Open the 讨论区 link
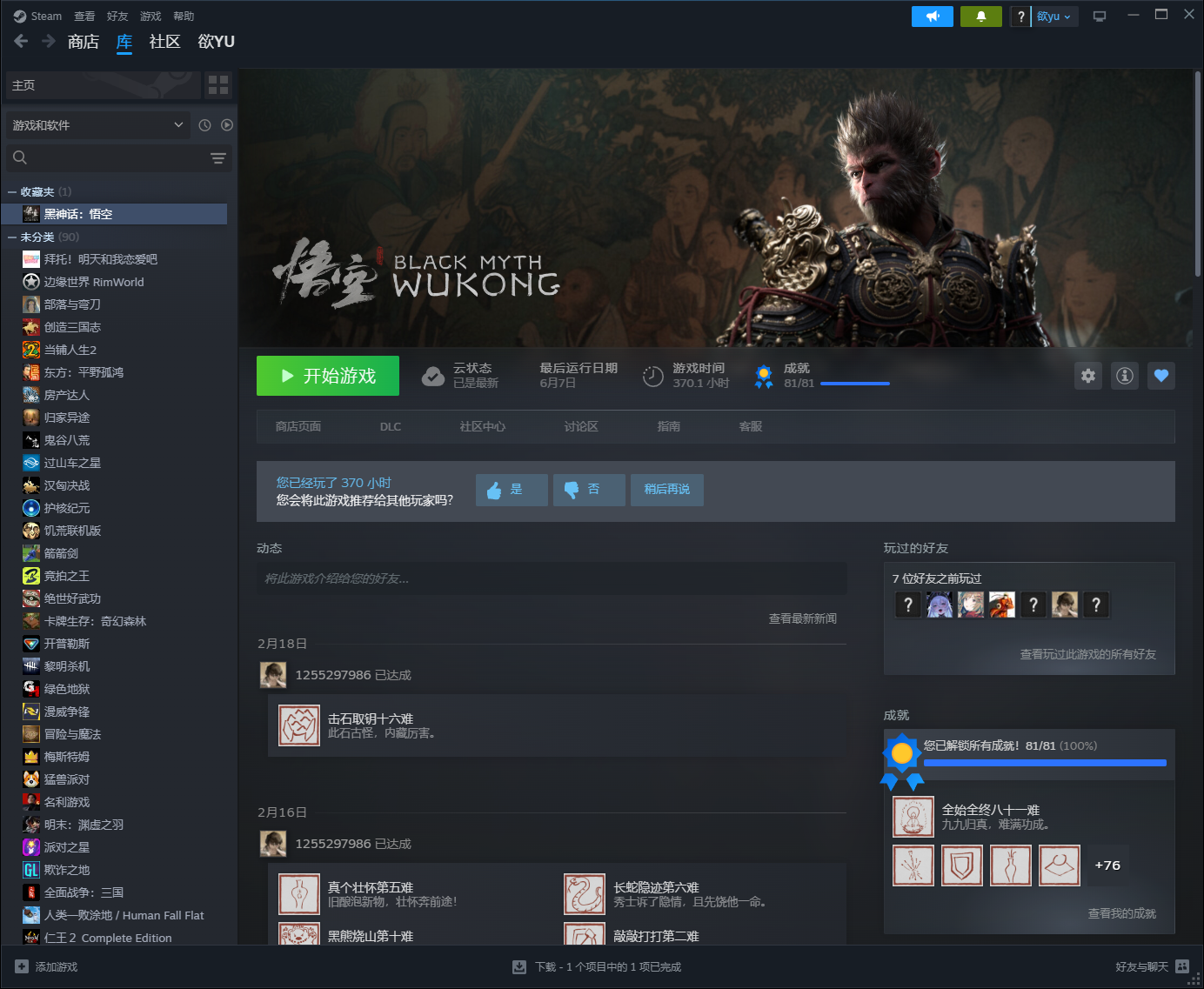 [x=581, y=426]
